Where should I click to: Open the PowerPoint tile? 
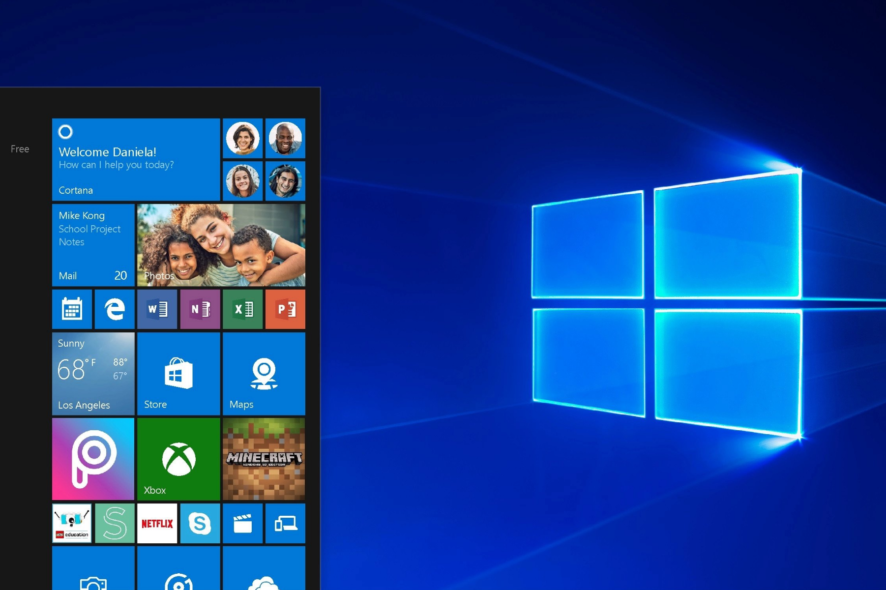click(x=285, y=309)
